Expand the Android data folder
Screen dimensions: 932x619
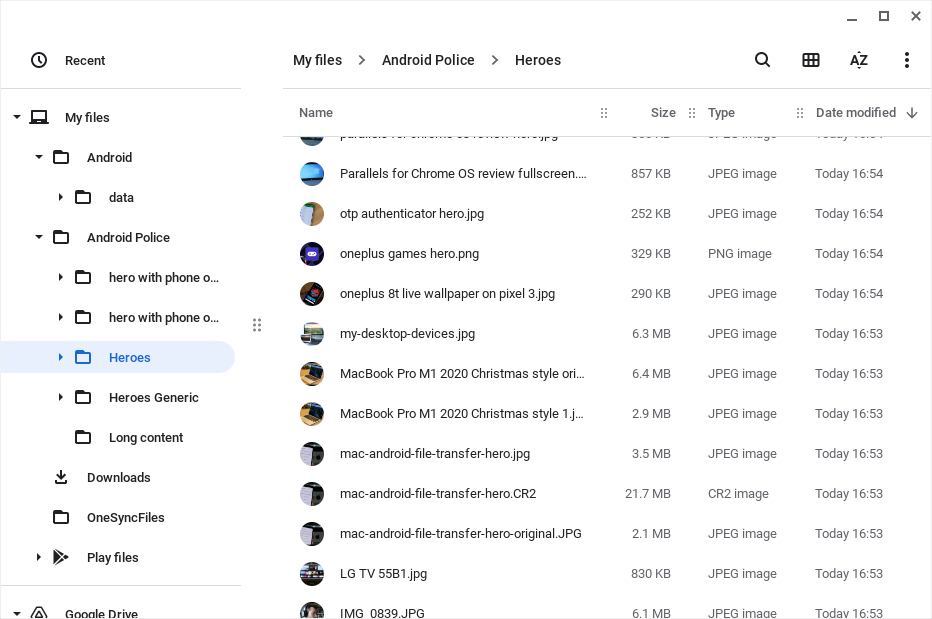[x=61, y=197]
